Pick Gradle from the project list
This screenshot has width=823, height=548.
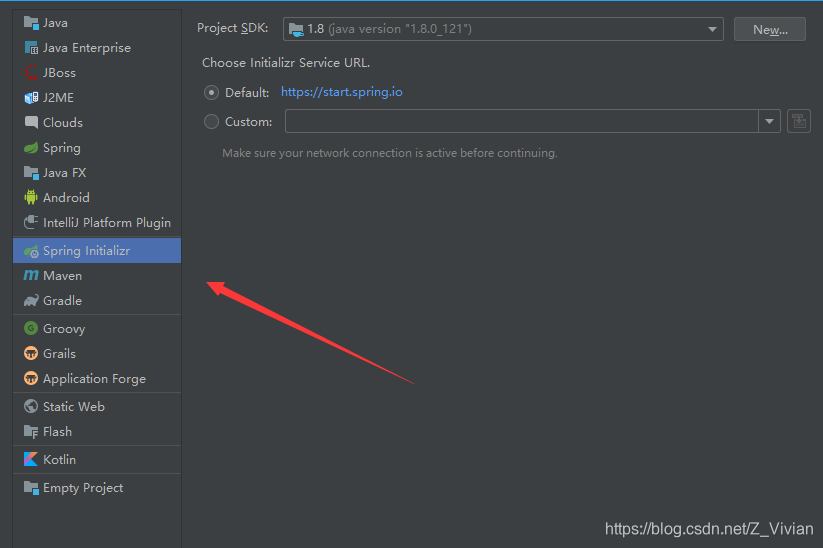pyautogui.click(x=97, y=301)
